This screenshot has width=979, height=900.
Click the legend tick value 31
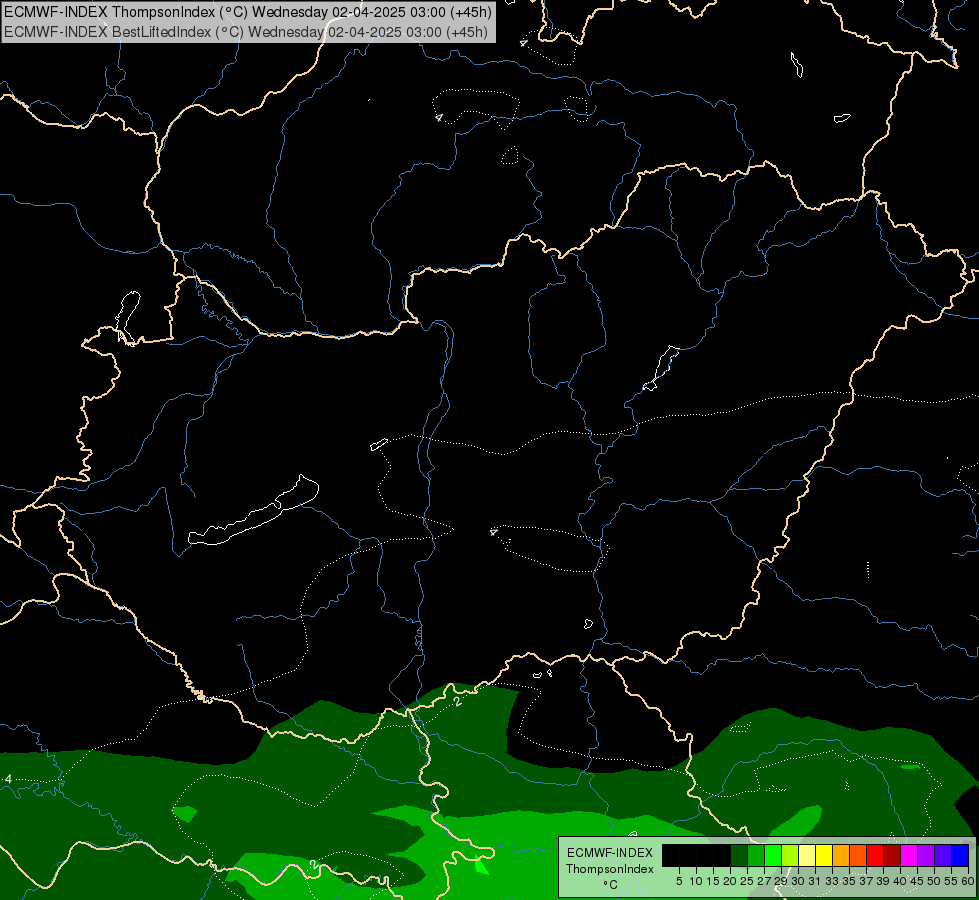click(815, 881)
